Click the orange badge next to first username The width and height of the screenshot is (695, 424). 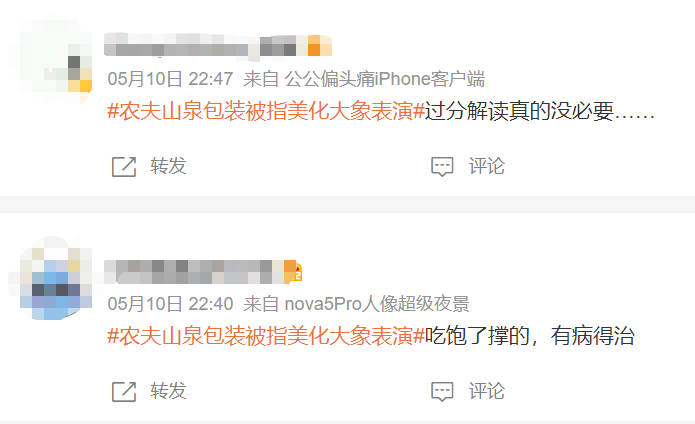coord(320,45)
